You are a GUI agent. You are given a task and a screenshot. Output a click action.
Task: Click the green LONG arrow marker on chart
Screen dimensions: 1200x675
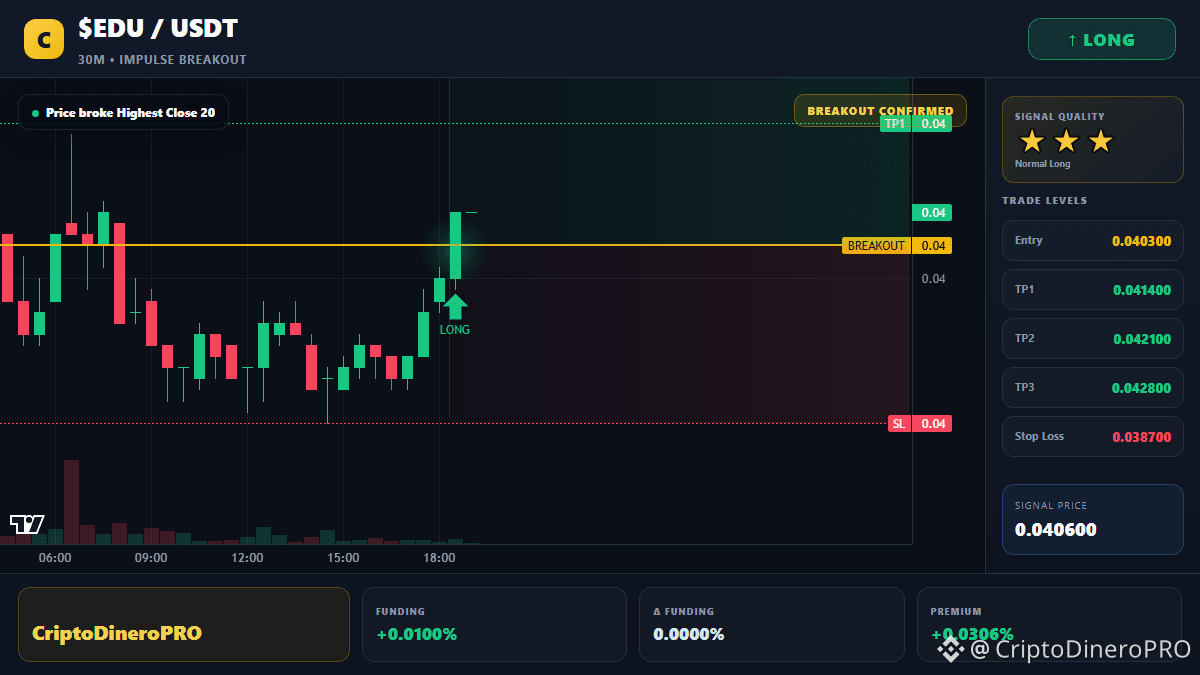pos(455,306)
